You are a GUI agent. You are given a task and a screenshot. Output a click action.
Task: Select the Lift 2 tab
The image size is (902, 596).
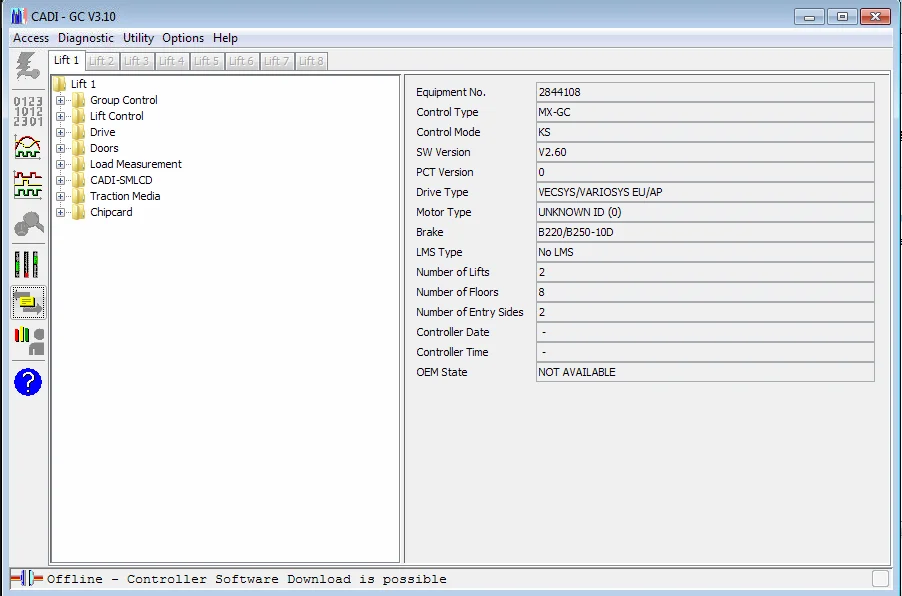tap(102, 61)
